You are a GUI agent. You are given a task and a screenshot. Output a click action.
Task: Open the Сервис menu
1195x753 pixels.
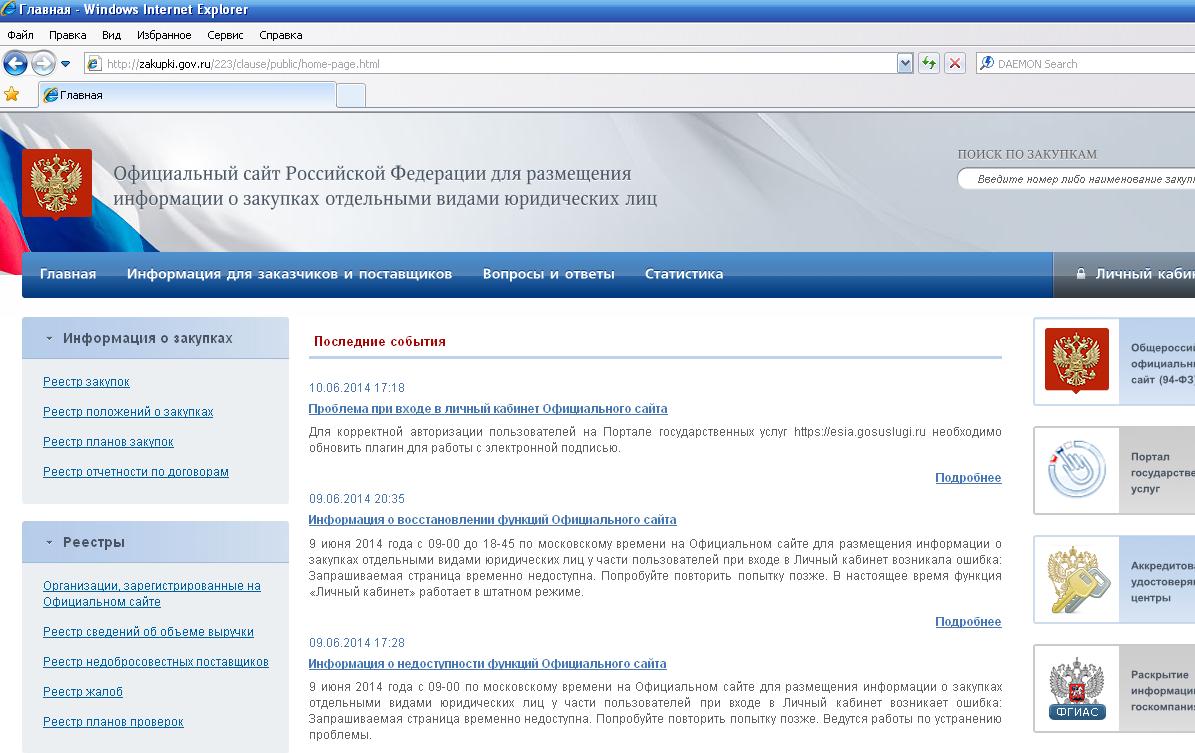click(x=225, y=35)
